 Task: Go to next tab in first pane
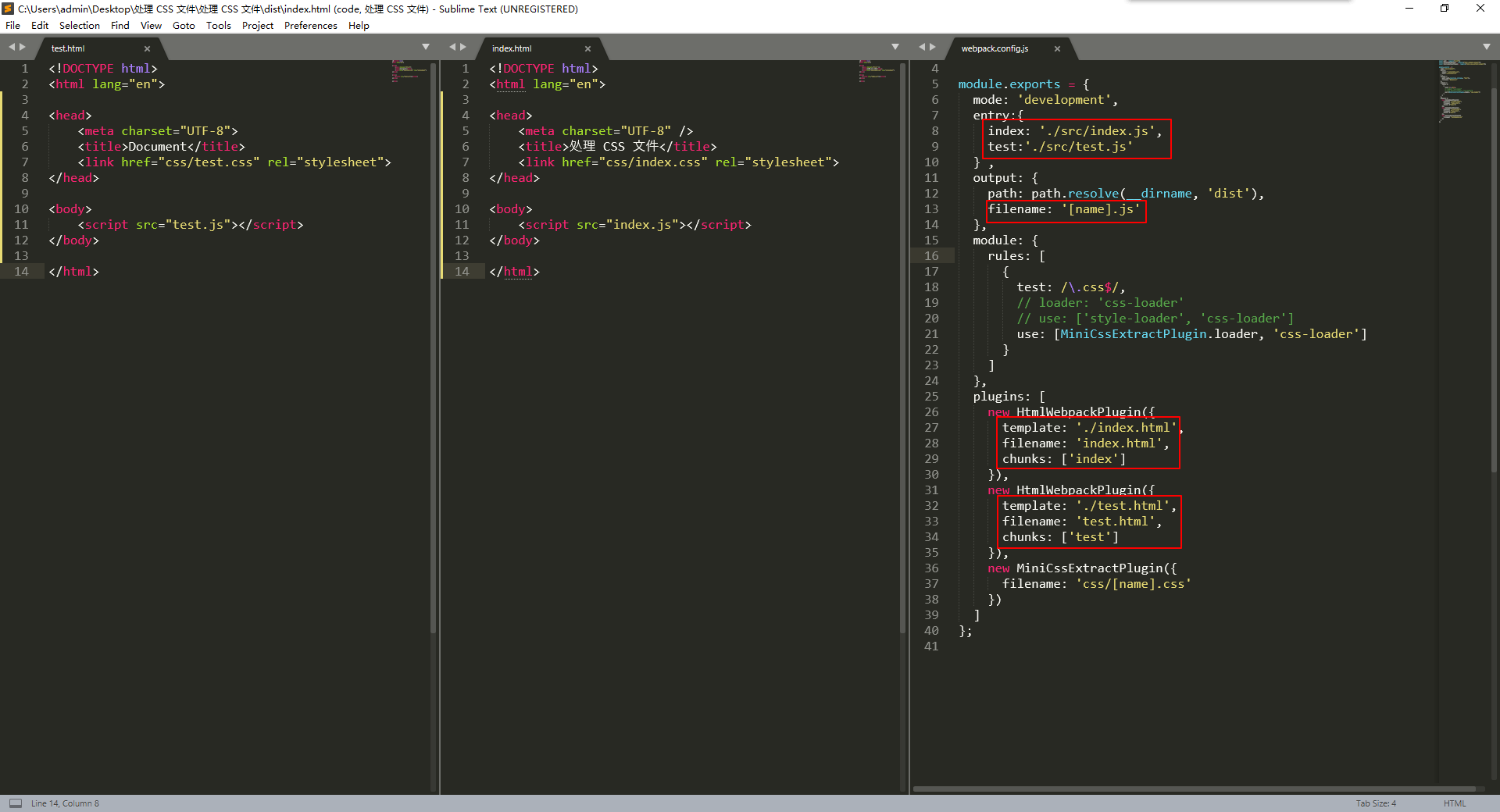[x=23, y=47]
